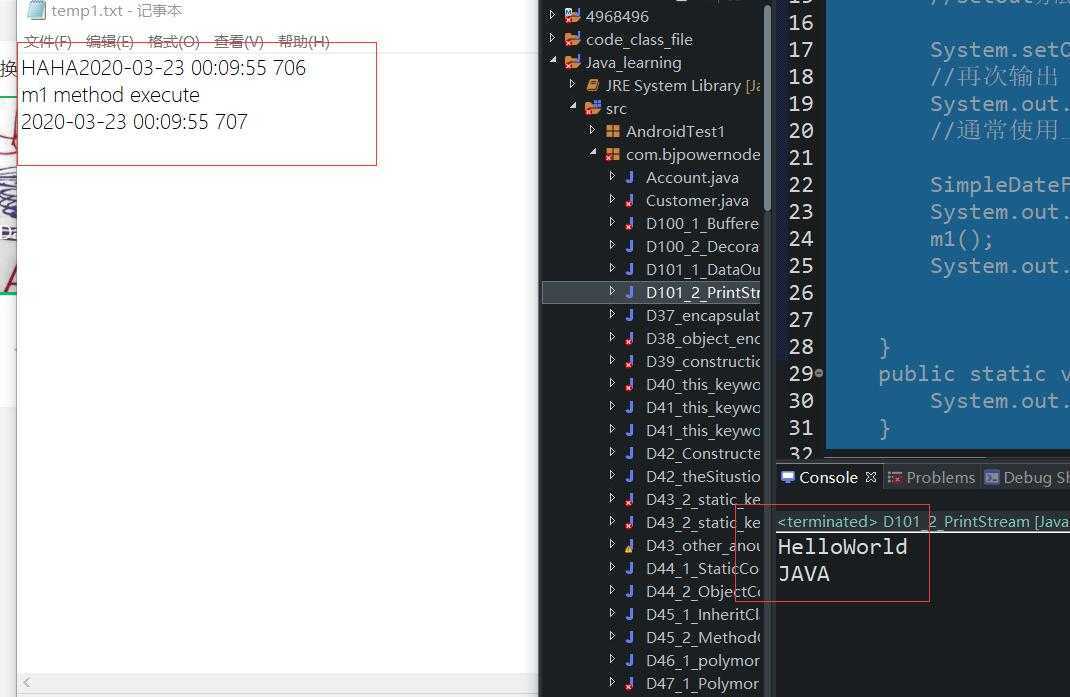The width and height of the screenshot is (1070, 697).
Task: Click the m1(); call on line 24
Action: (x=961, y=239)
